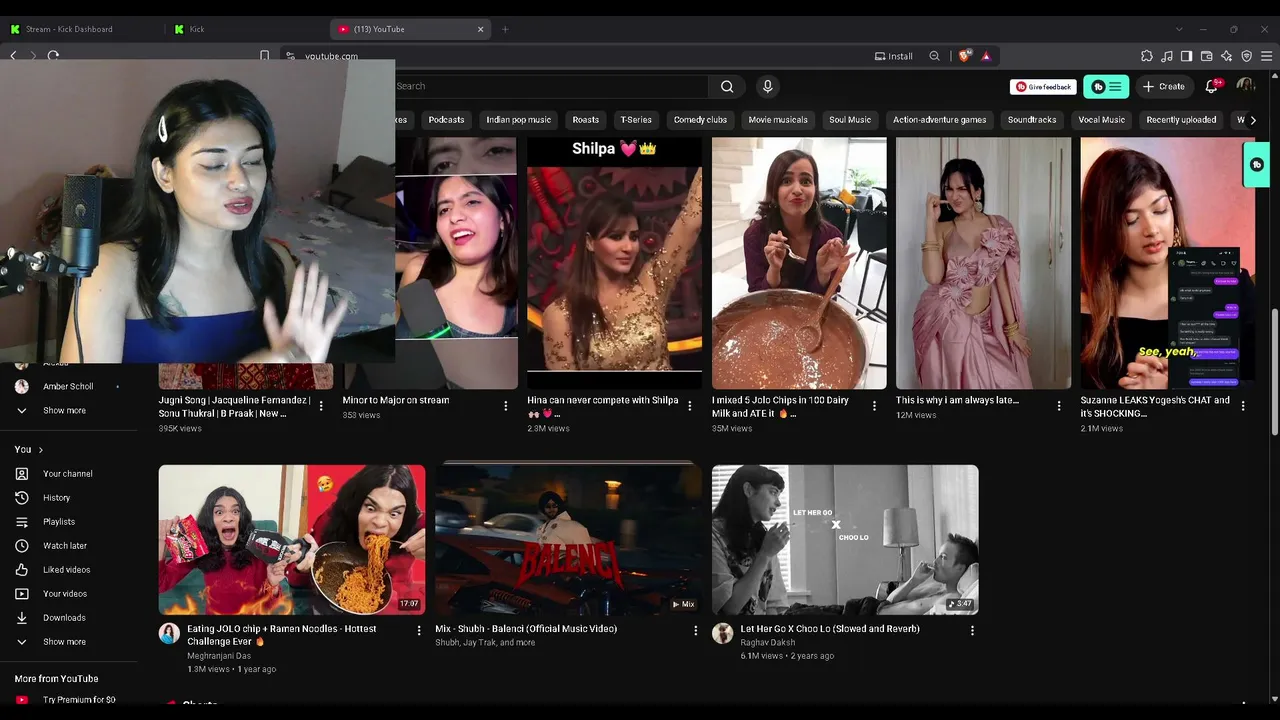Select the Podcasts category chip

tap(446, 120)
